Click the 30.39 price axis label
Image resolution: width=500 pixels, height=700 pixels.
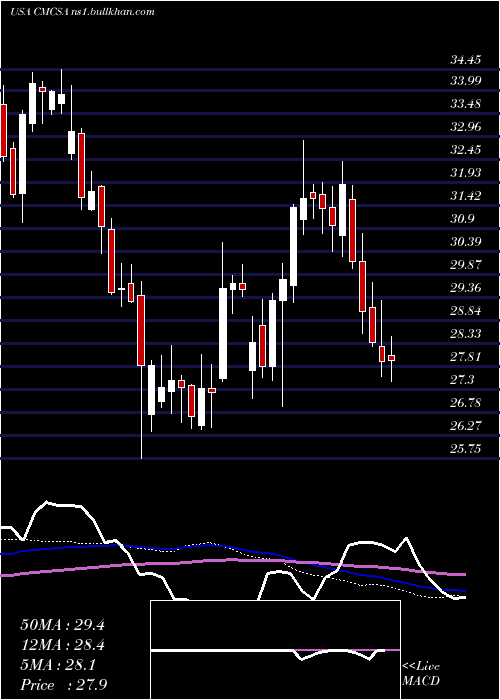click(x=466, y=242)
